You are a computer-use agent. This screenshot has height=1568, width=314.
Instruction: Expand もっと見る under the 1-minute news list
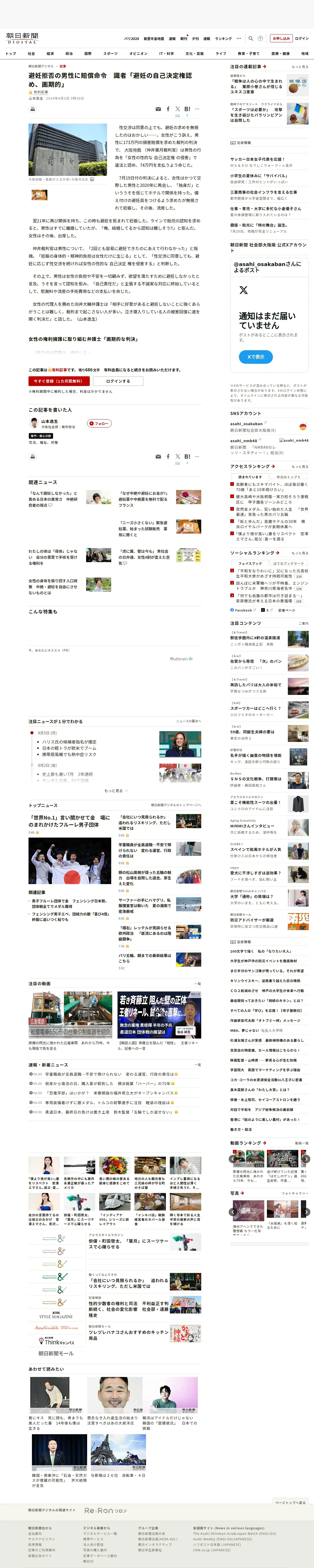point(116,791)
